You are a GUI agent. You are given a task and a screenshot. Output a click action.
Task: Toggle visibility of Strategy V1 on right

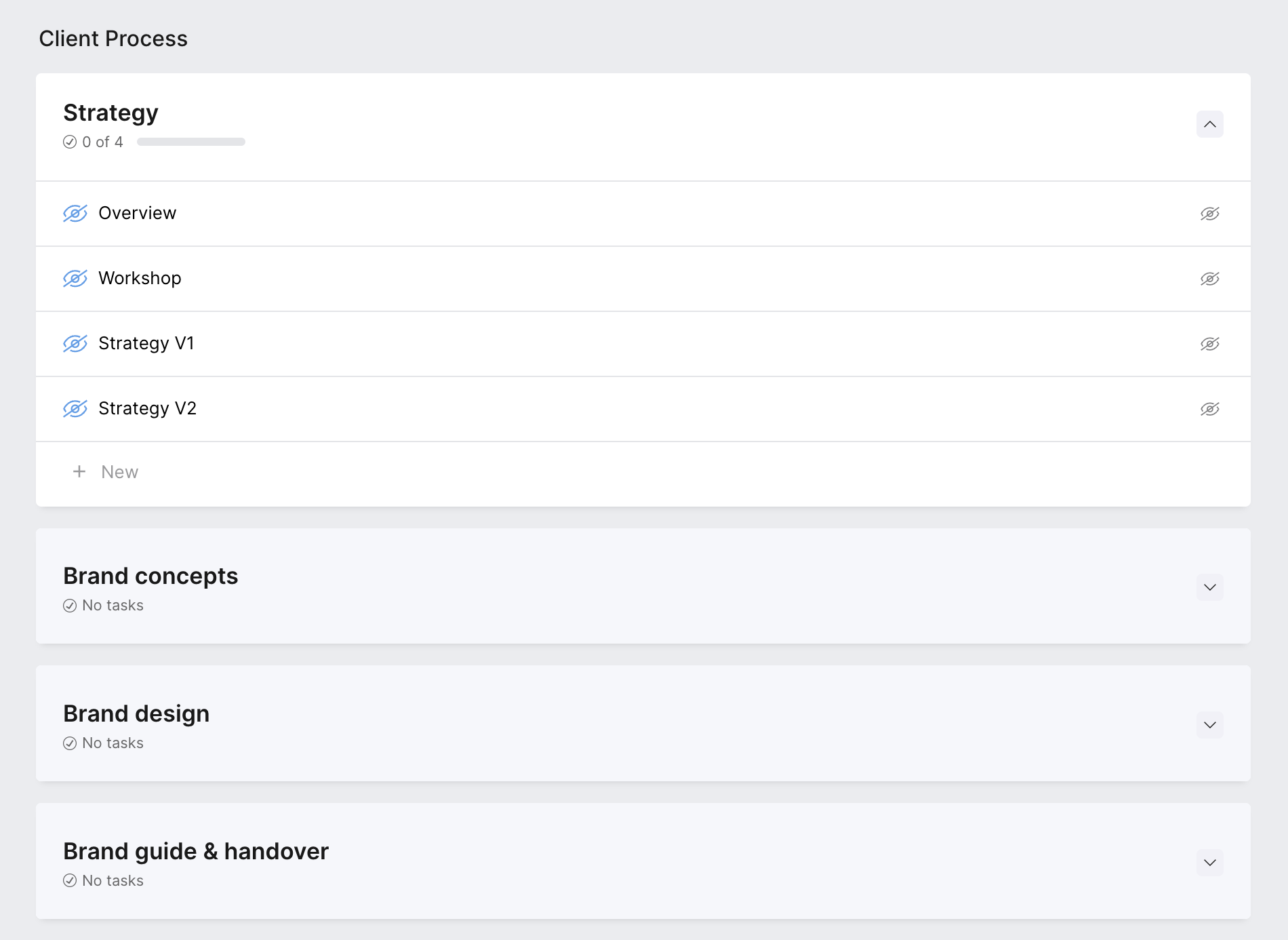pos(1209,344)
